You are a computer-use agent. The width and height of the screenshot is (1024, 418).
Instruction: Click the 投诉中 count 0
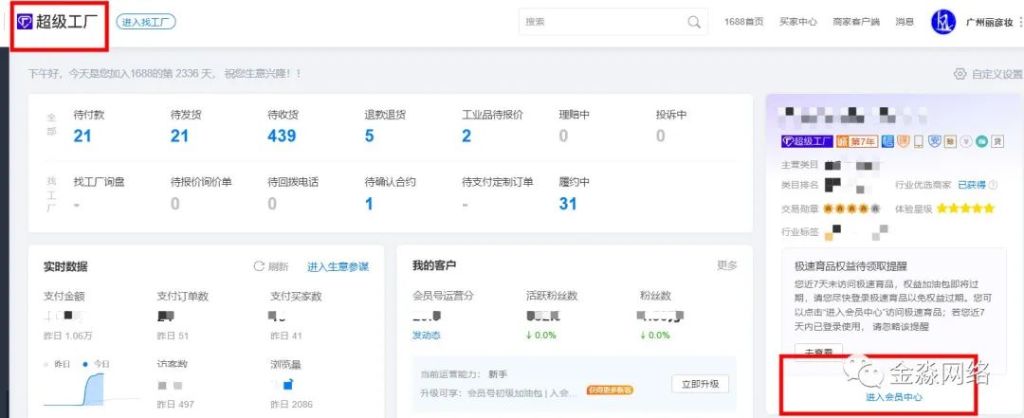tap(660, 136)
